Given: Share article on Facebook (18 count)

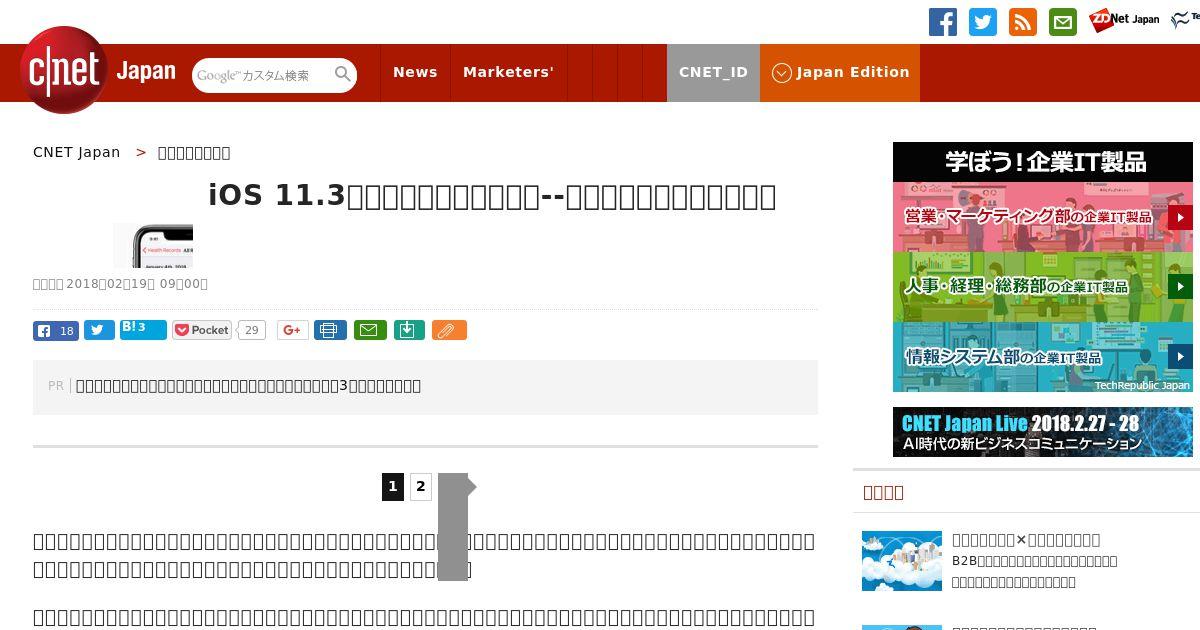Looking at the screenshot, I should (x=56, y=331).
